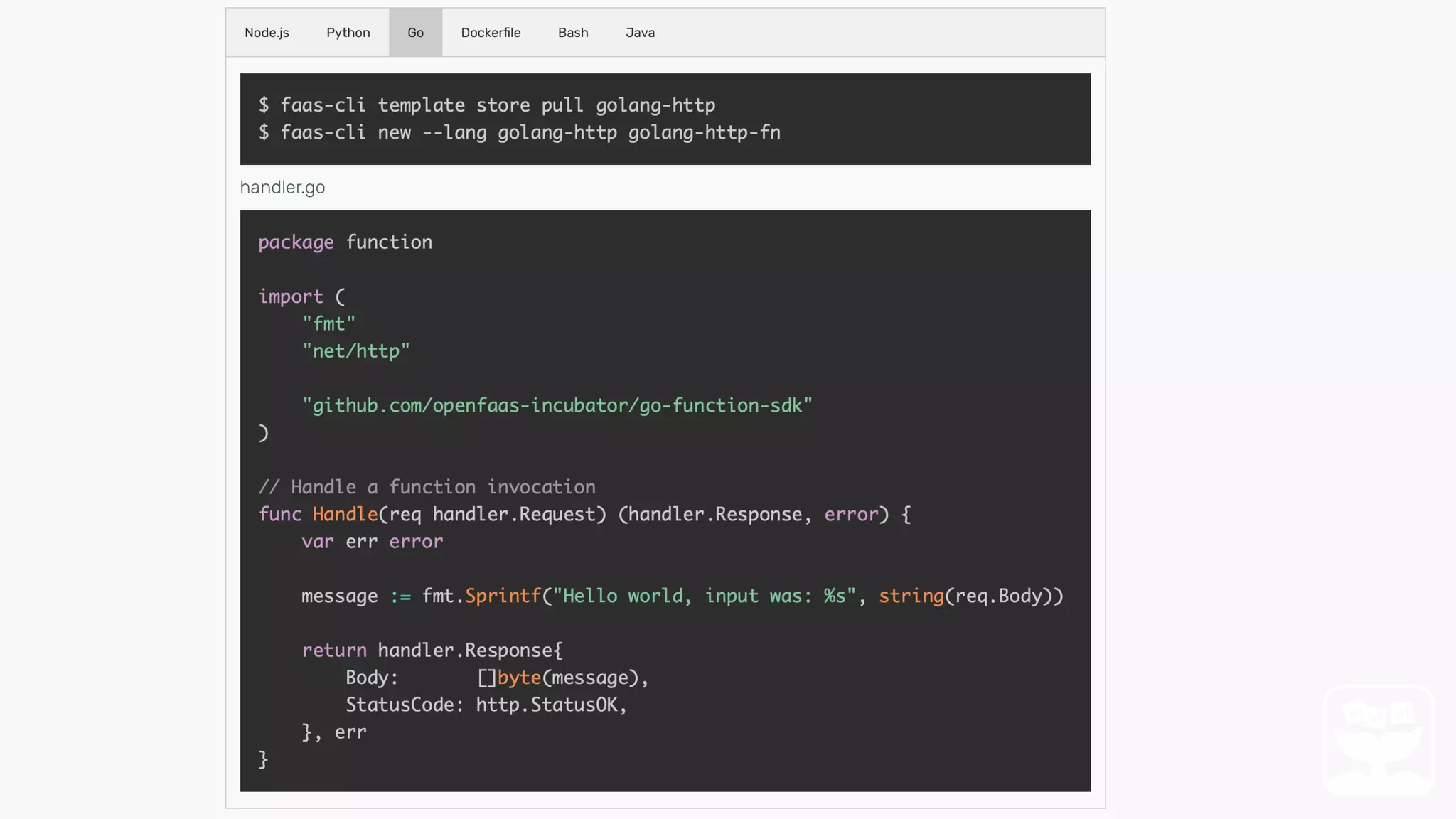
Task: Click the var err error line
Action: (372, 542)
